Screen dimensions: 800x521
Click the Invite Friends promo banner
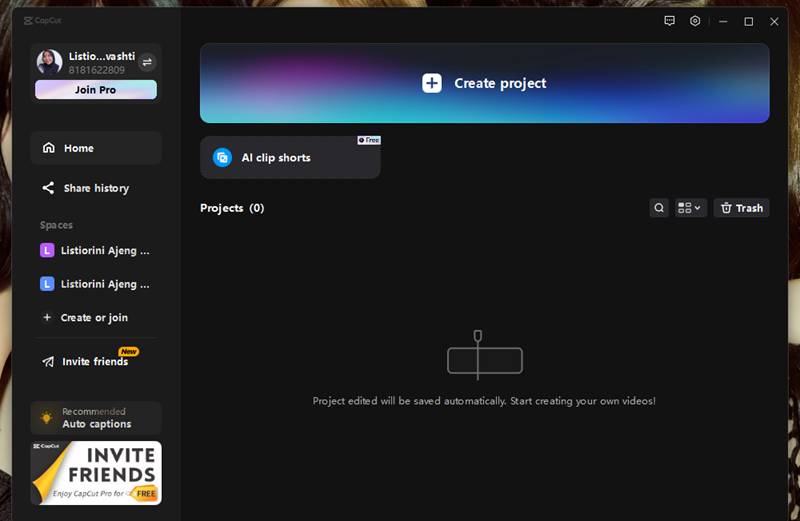[x=96, y=473]
